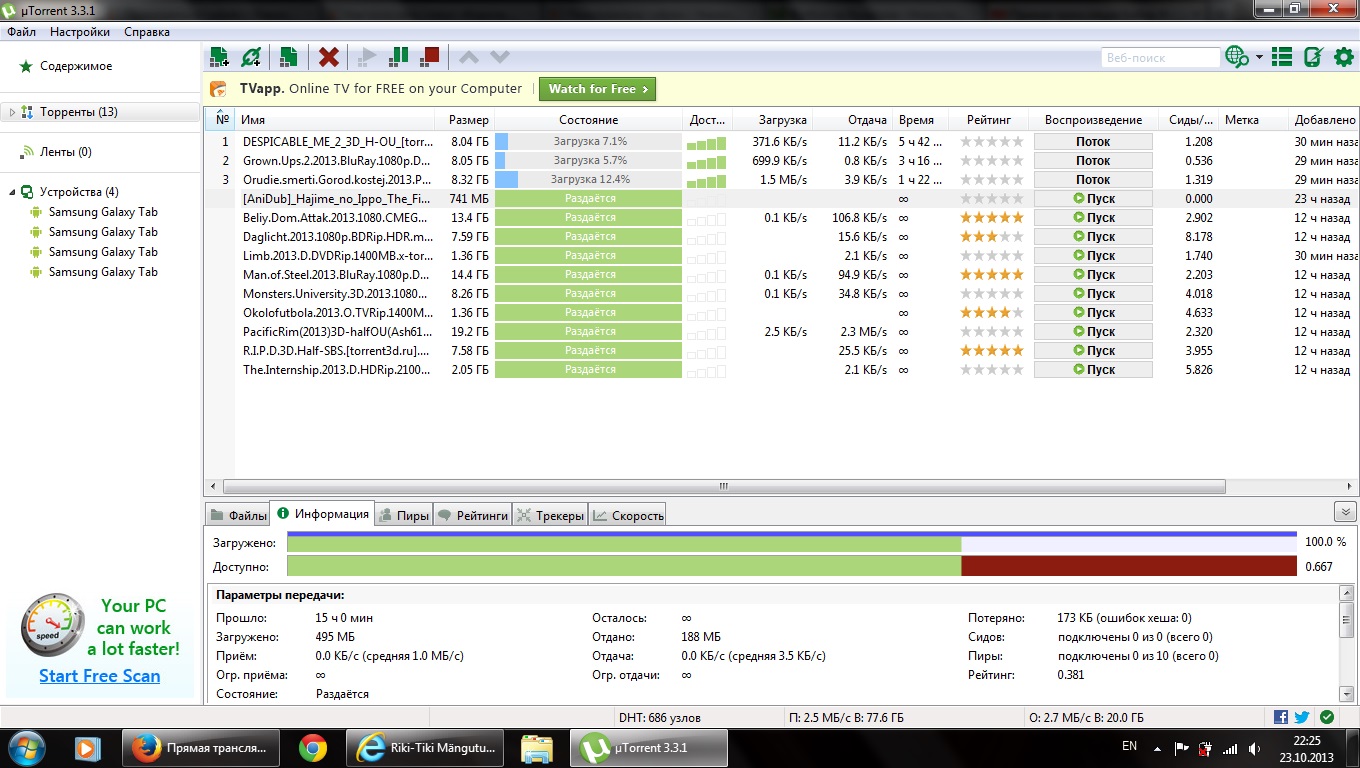This screenshot has width=1360, height=768.
Task: Click the EN language indicator in the tray
Action: click(x=1129, y=746)
